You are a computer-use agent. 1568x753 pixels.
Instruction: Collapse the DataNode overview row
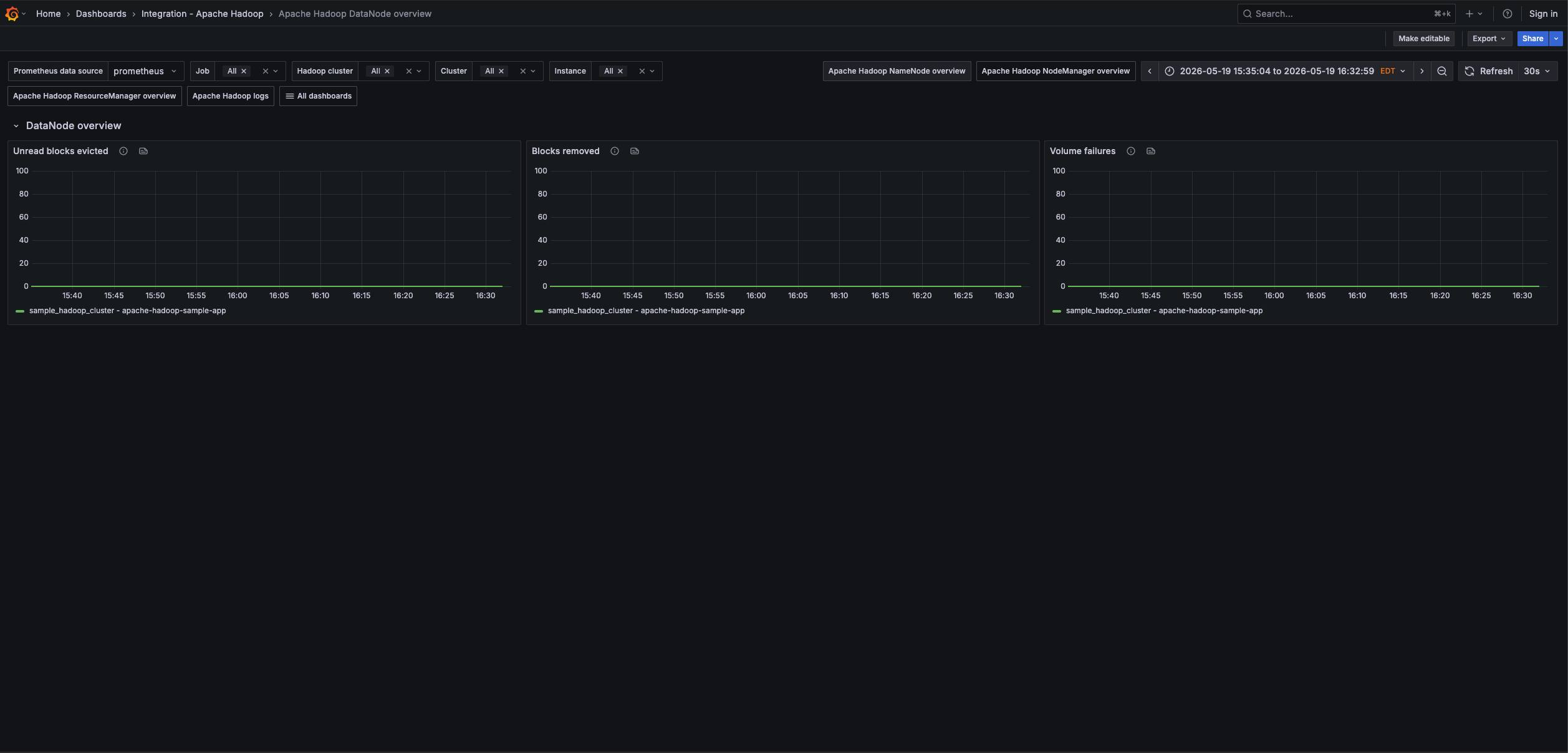click(16, 126)
